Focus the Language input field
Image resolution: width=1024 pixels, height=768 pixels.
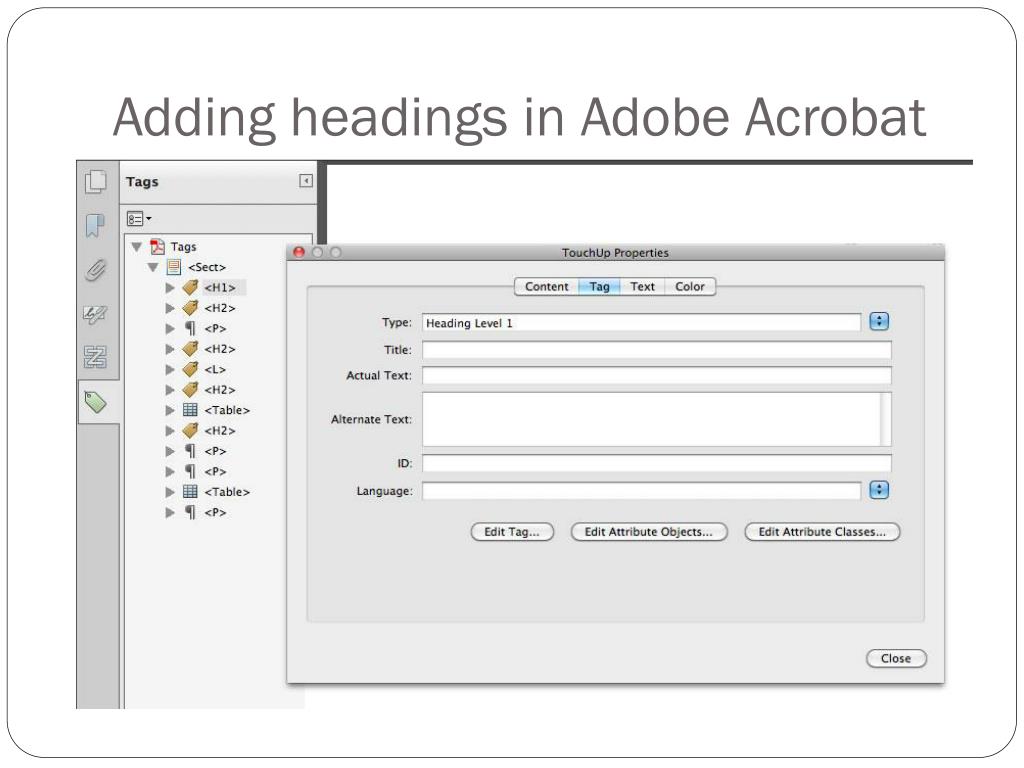(641, 491)
